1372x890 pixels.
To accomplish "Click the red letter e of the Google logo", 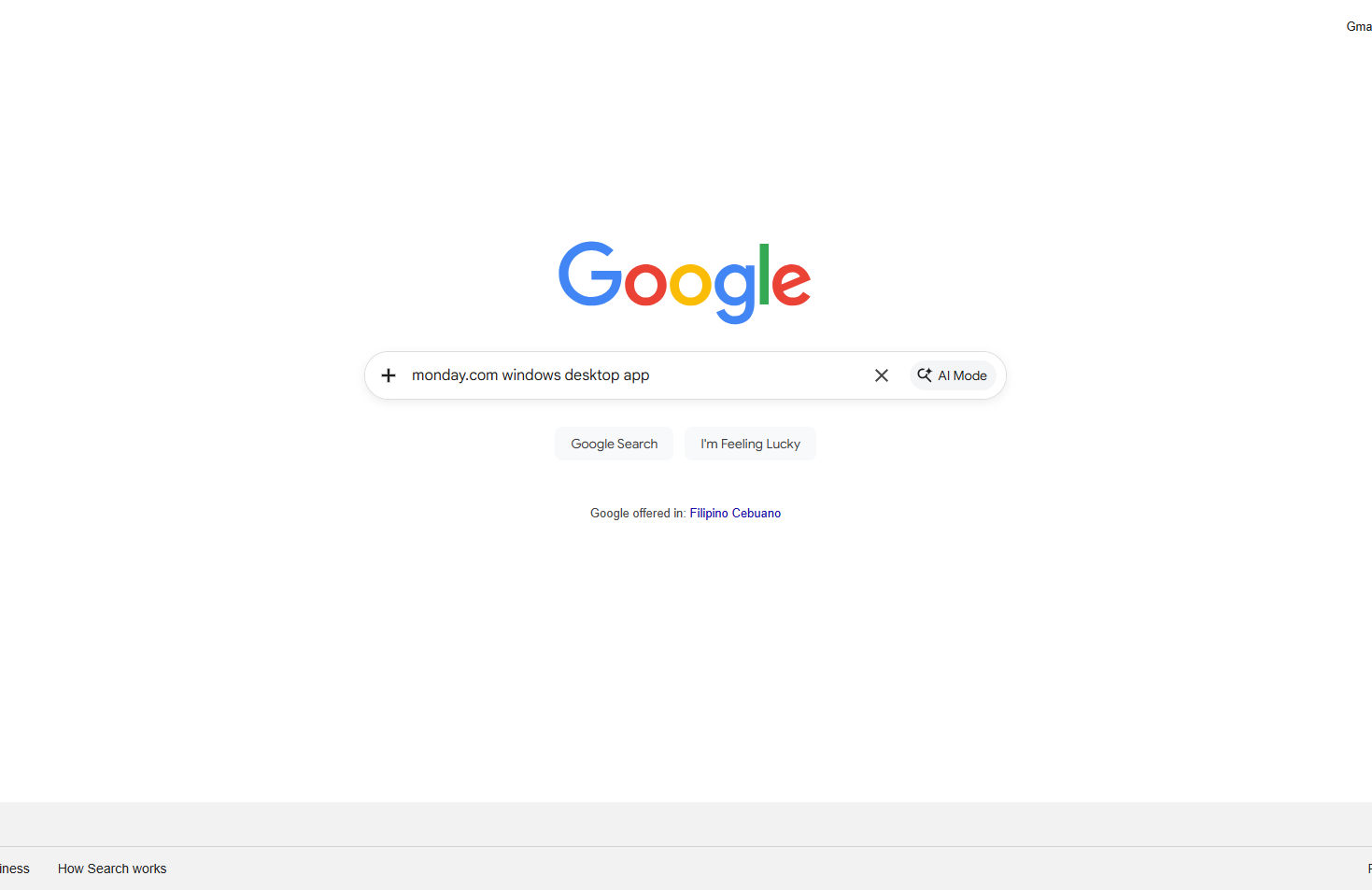I will 791,283.
